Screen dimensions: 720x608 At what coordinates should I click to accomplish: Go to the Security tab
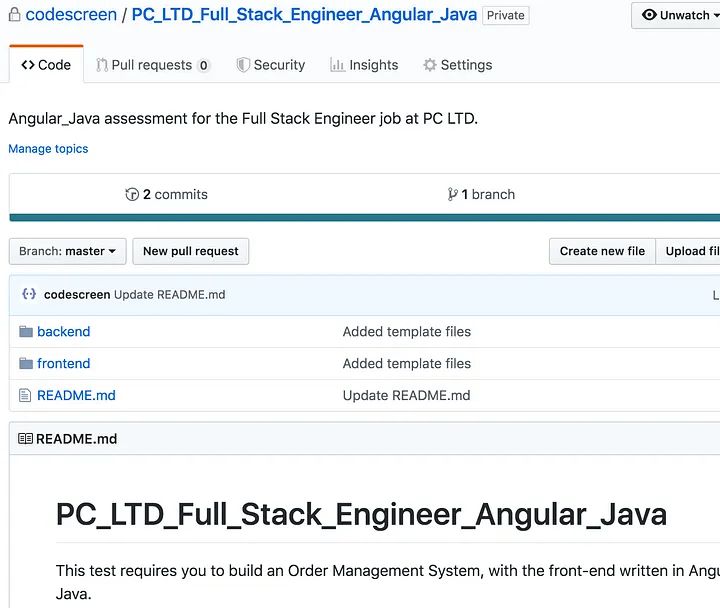point(271,65)
